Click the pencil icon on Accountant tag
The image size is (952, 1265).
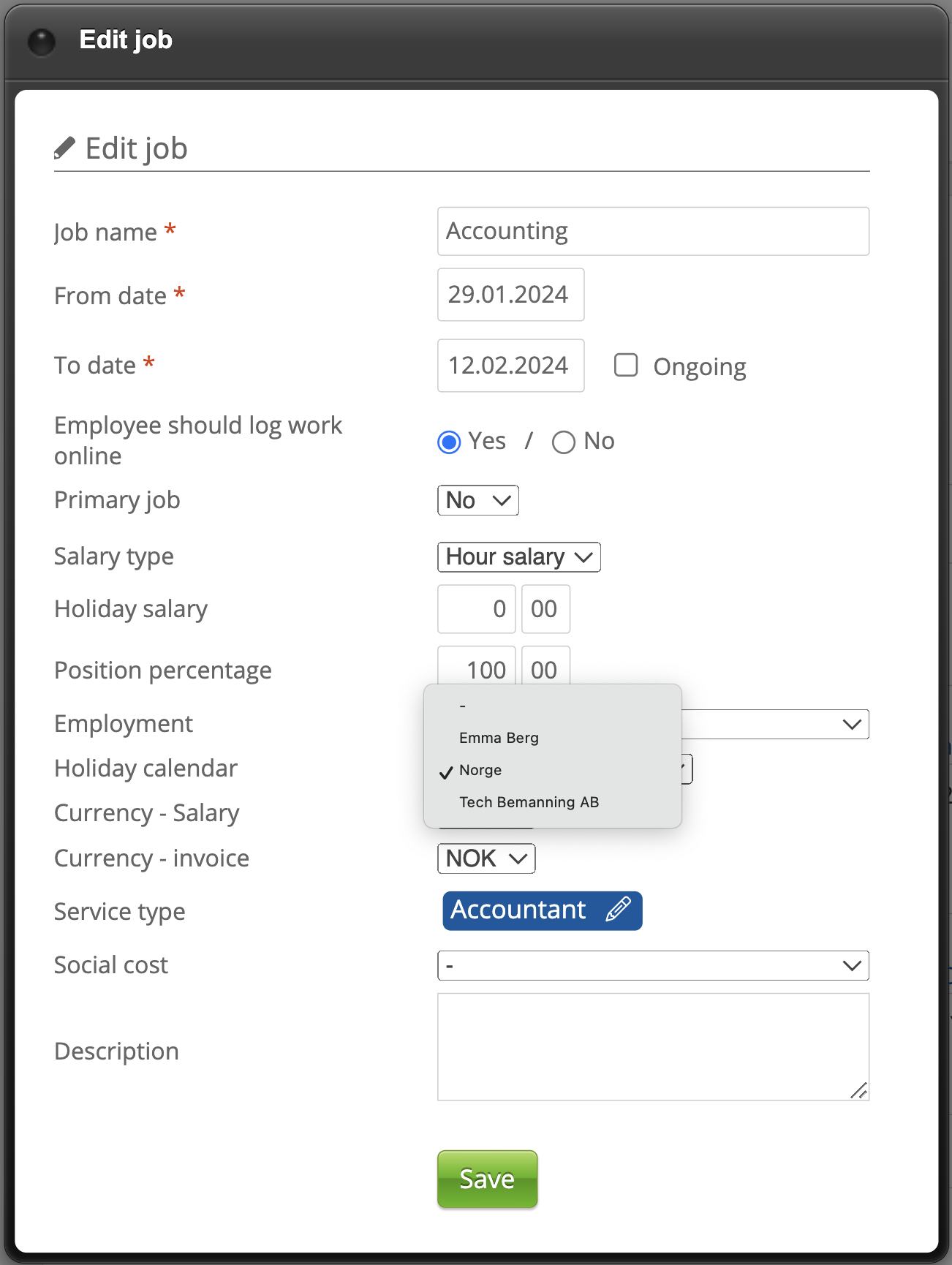pos(618,910)
